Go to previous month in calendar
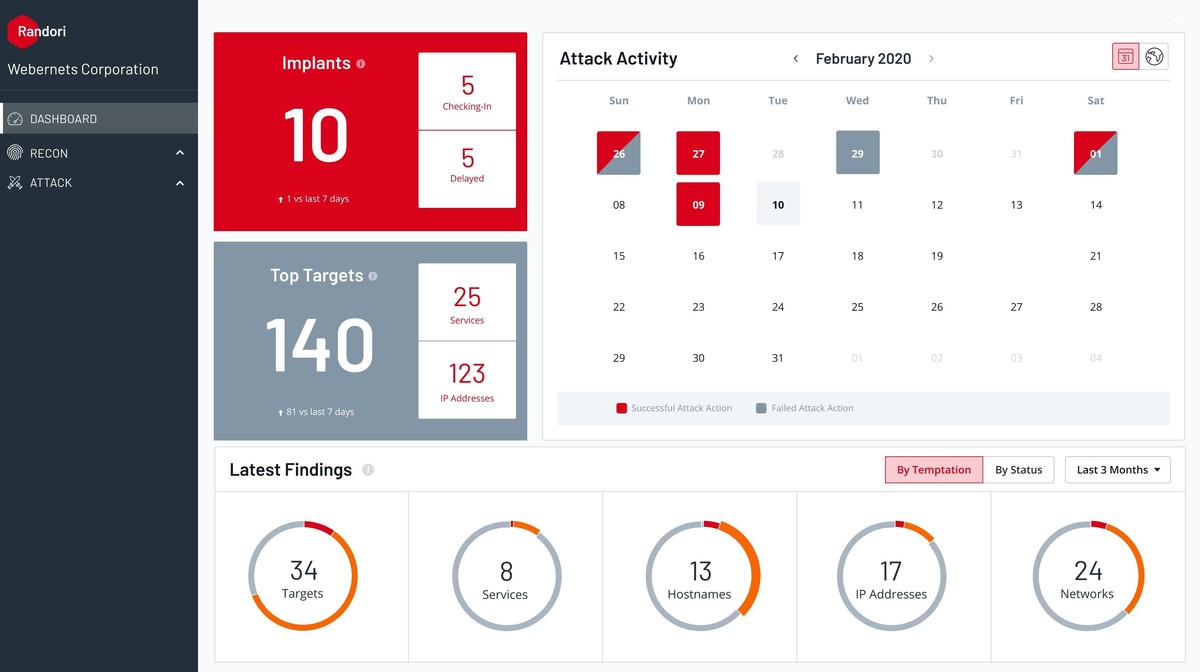The height and width of the screenshot is (672, 1200). click(x=796, y=59)
